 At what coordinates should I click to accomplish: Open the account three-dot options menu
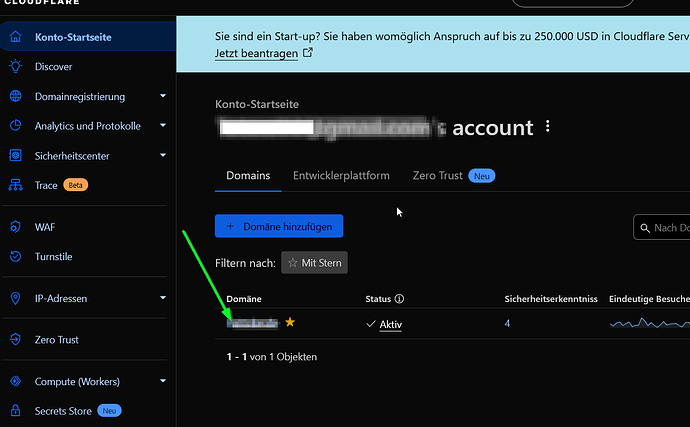point(547,126)
